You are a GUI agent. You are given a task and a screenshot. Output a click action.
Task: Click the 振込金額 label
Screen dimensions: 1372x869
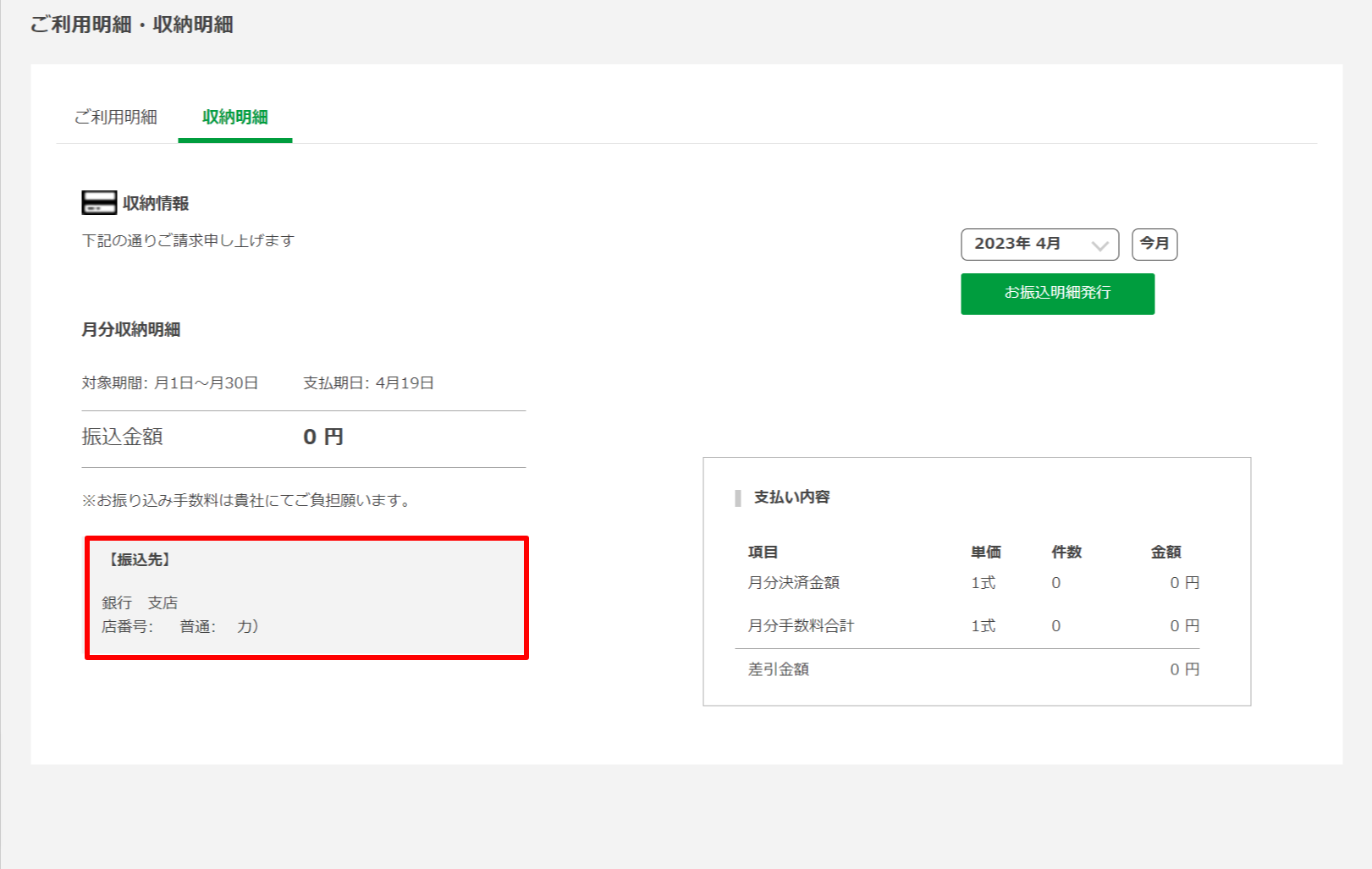[123, 437]
